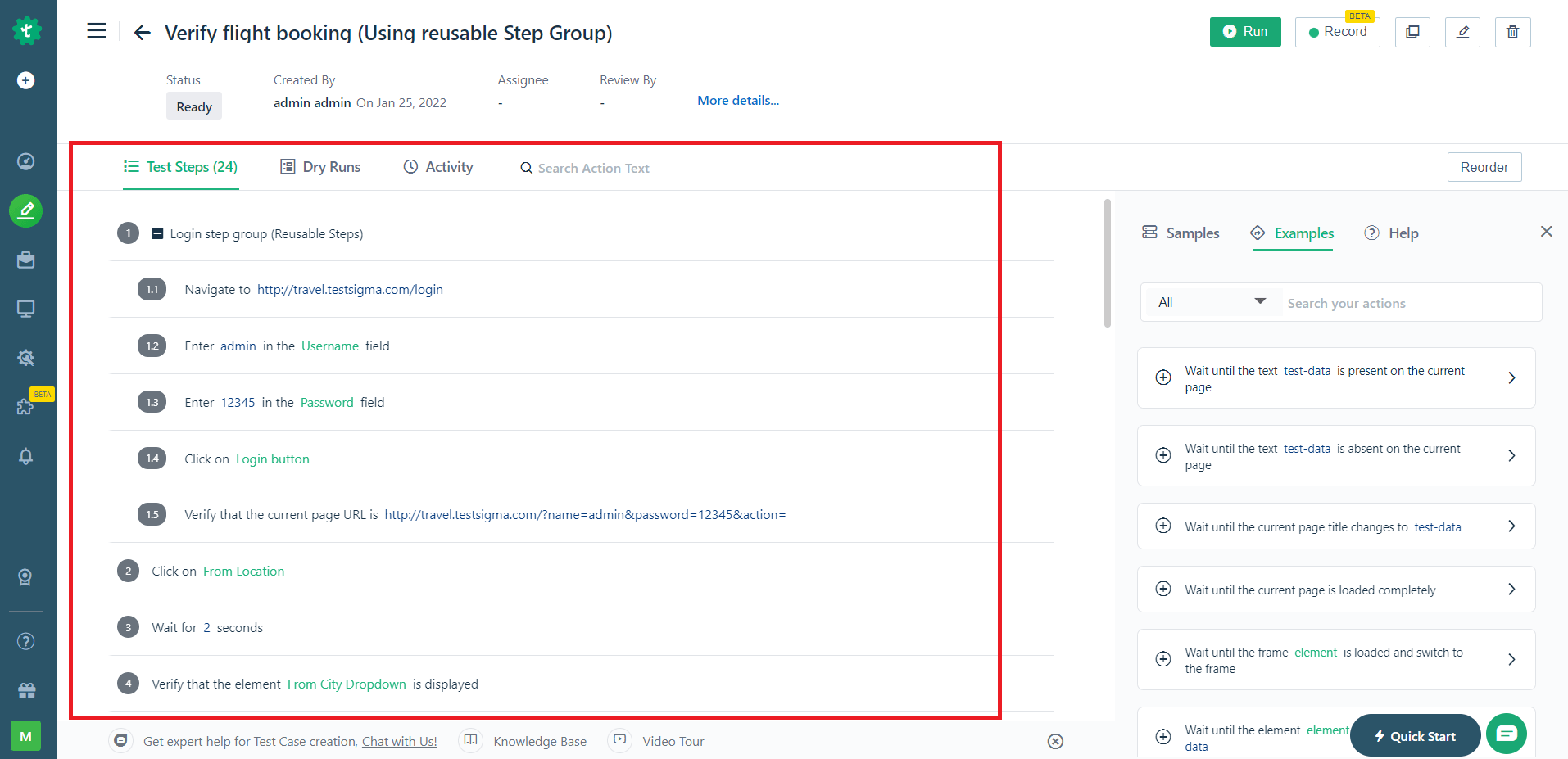Open the "More details..." link
Image resolution: width=1568 pixels, height=759 pixels.
point(737,100)
